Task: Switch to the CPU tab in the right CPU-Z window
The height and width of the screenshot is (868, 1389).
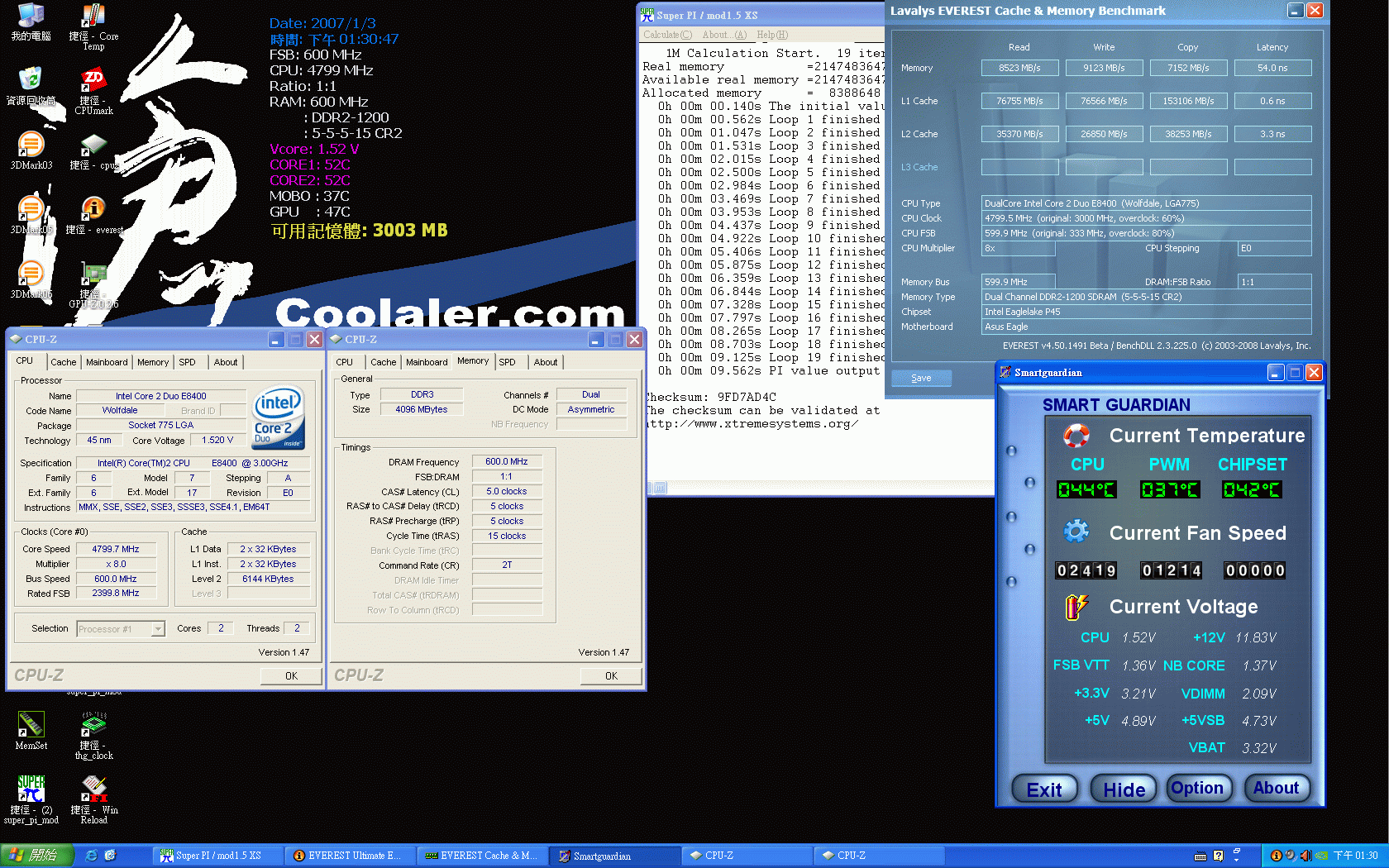Action: tap(345, 362)
